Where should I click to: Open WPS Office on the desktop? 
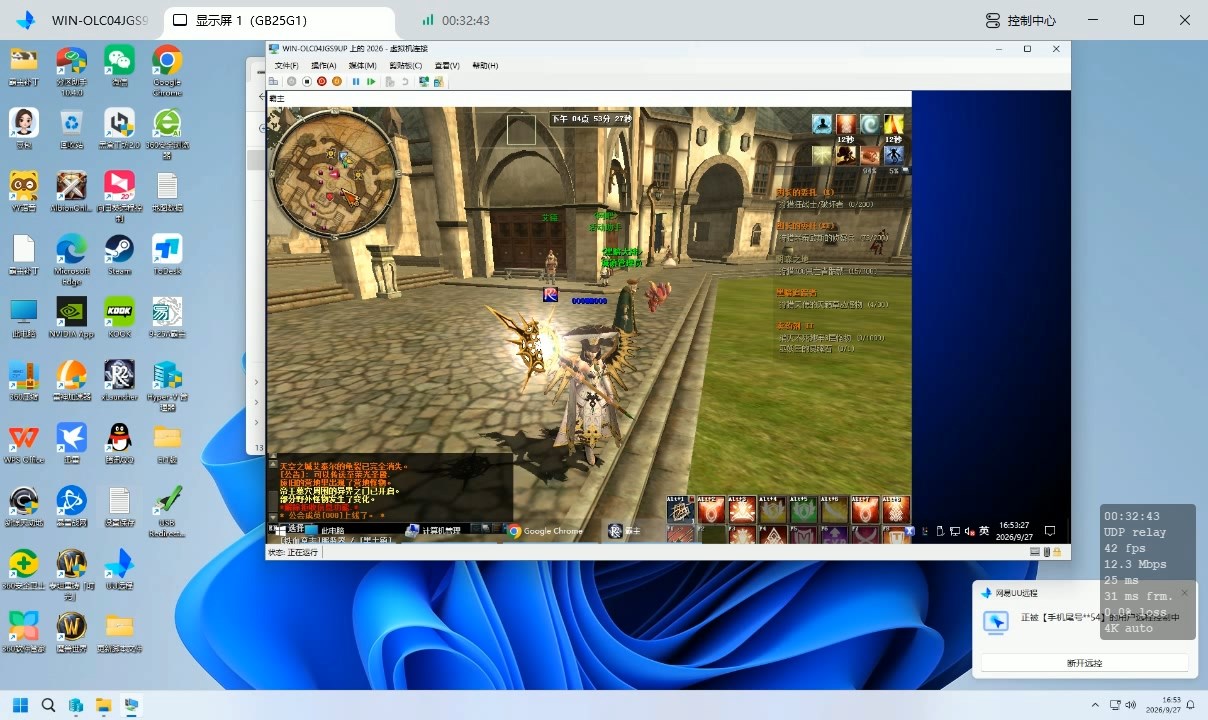point(23,444)
